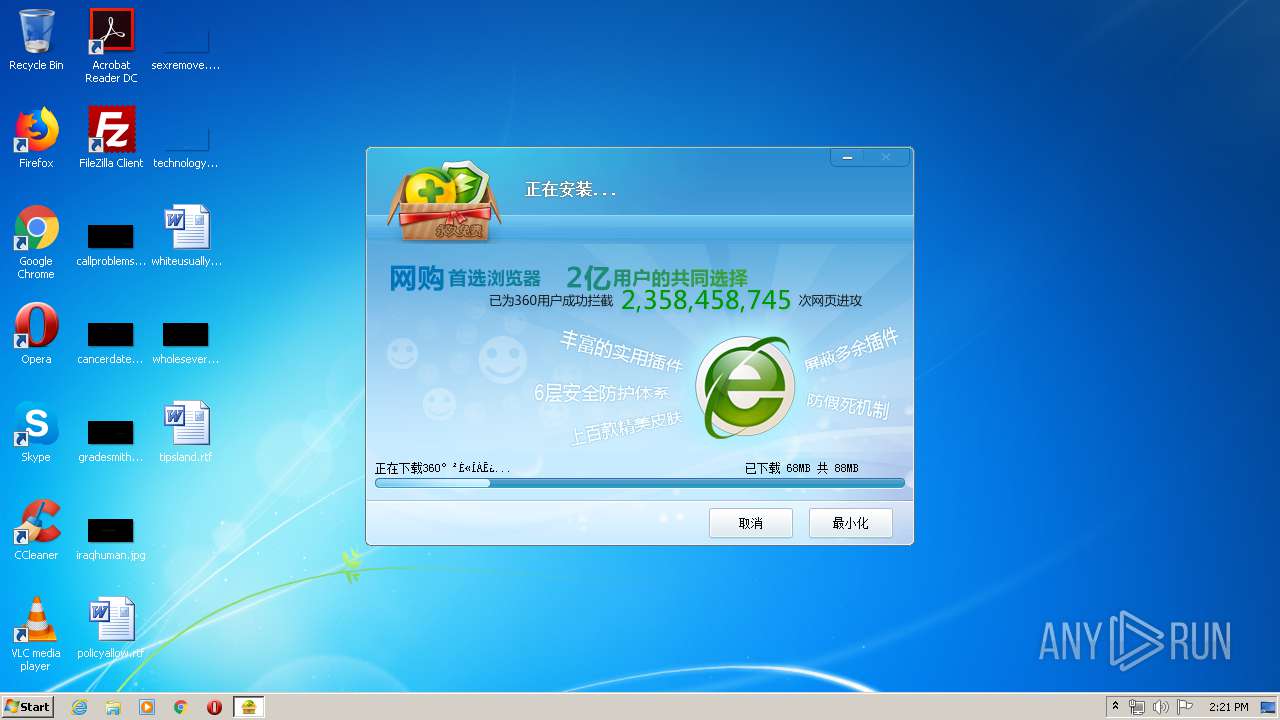Image resolution: width=1280 pixels, height=720 pixels.
Task: Select the wholesever desktop file
Action: (185, 342)
